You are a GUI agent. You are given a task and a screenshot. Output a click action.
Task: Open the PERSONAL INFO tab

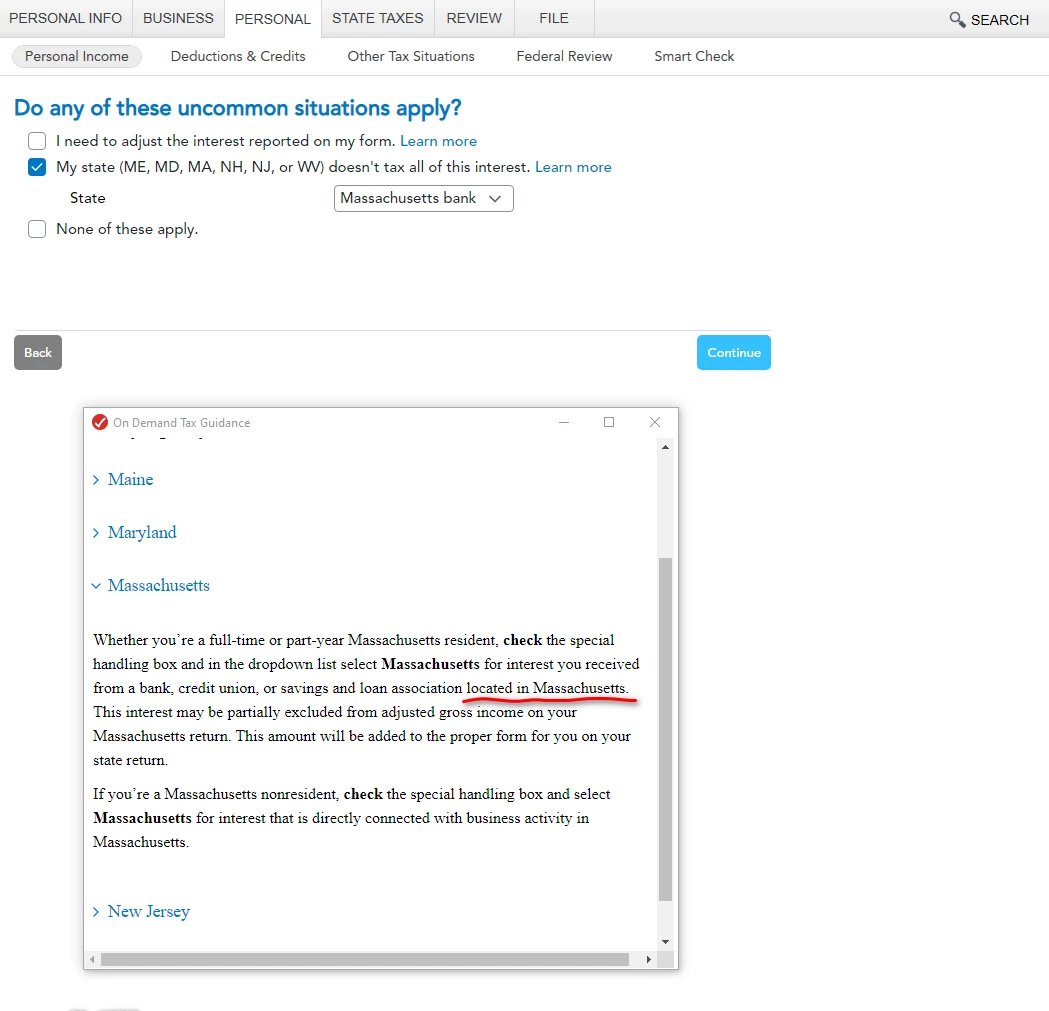66,18
